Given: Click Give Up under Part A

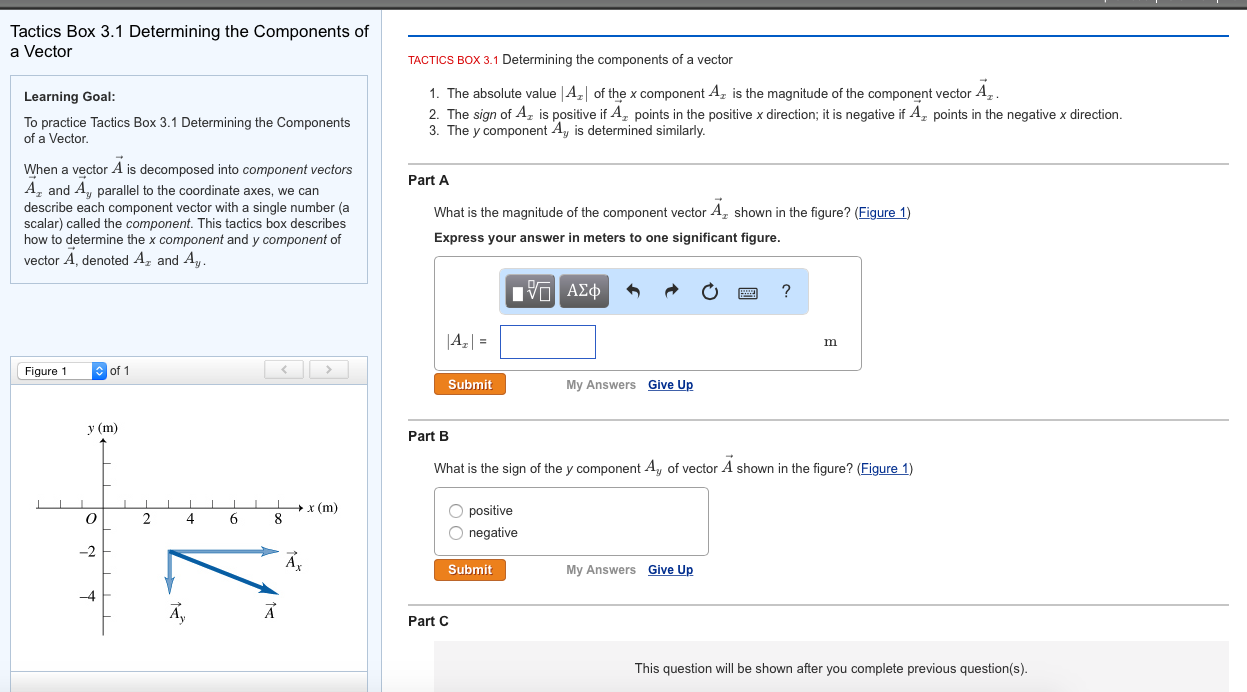Looking at the screenshot, I should point(670,384).
